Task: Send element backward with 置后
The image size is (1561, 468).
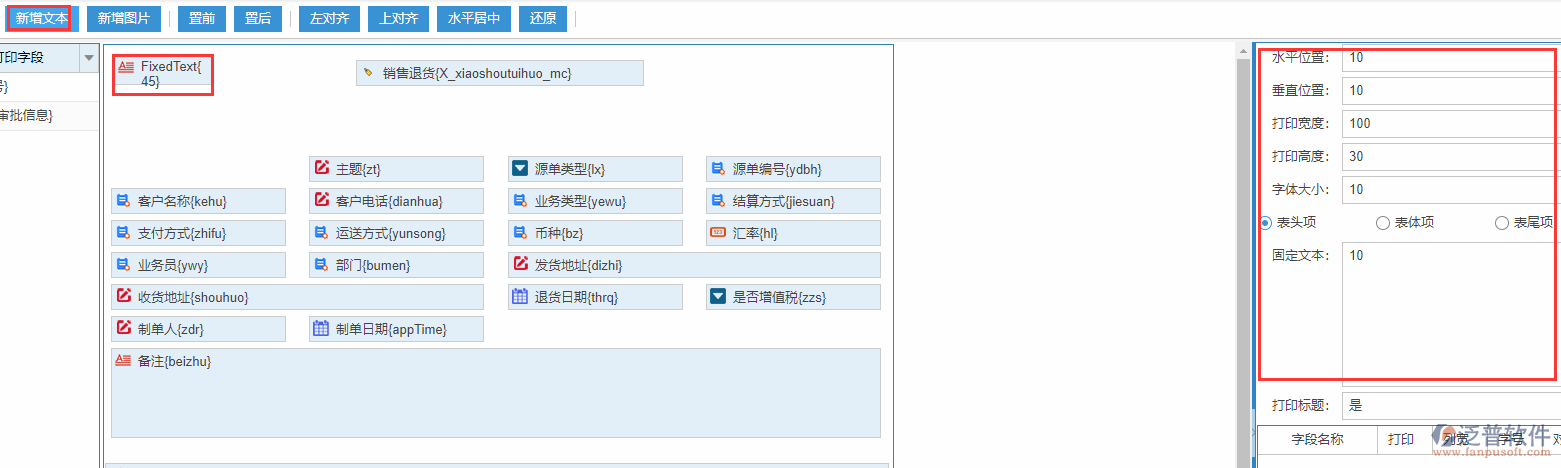Action: point(259,18)
